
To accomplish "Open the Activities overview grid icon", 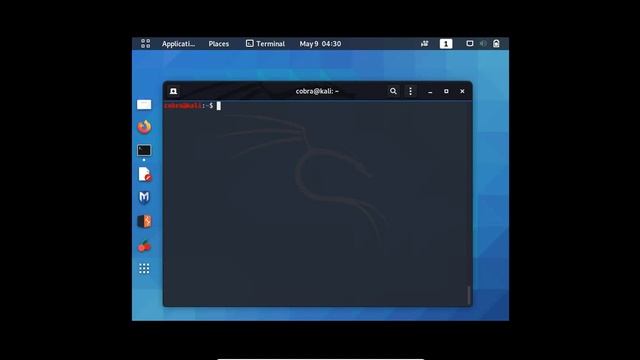I will [145, 44].
